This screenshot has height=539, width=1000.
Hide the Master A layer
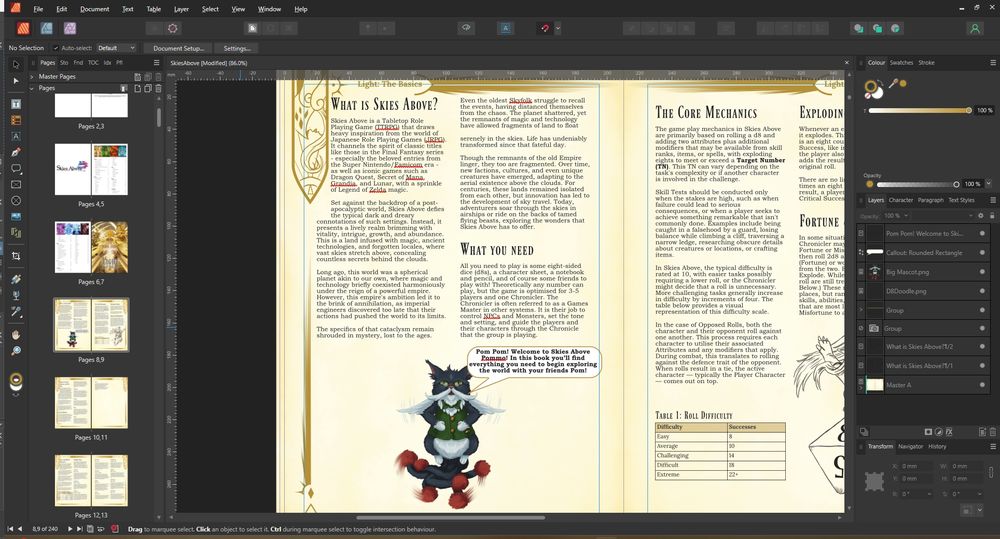click(x=983, y=384)
